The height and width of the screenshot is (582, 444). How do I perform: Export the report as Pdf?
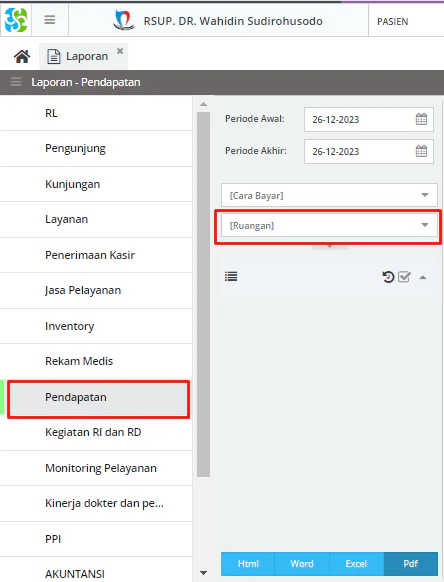click(411, 564)
